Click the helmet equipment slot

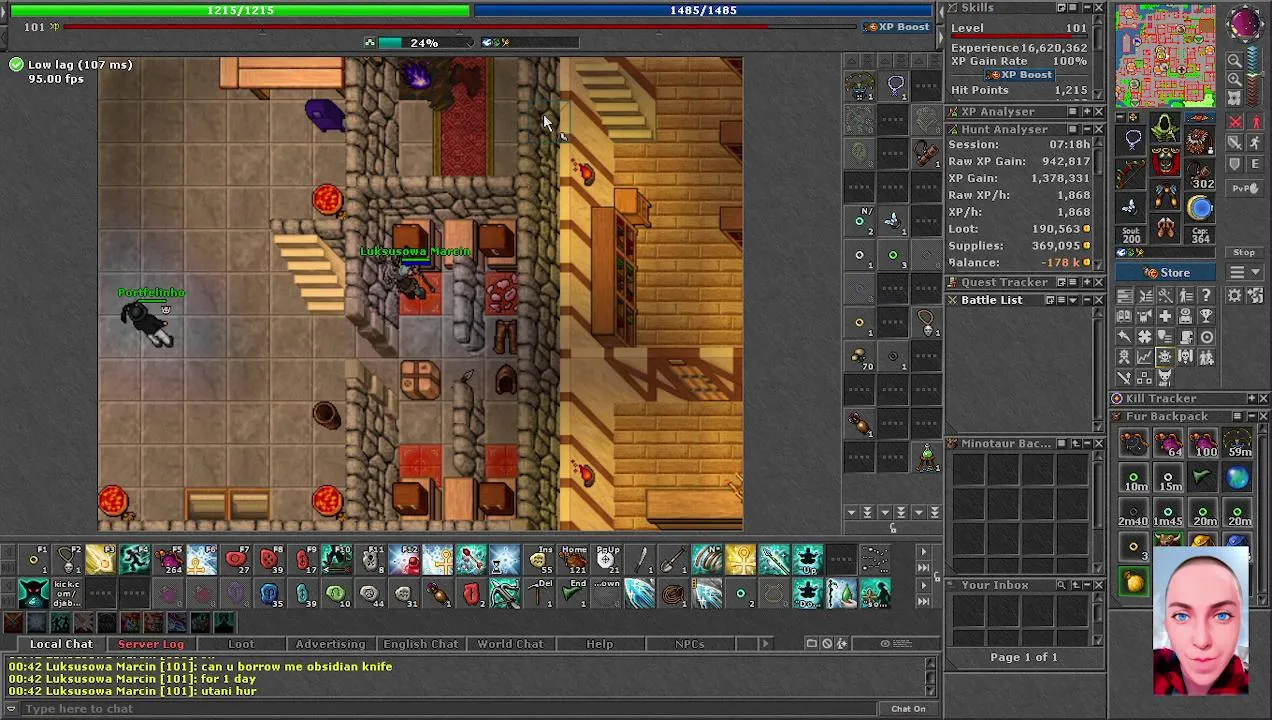pyautogui.click(x=1165, y=127)
